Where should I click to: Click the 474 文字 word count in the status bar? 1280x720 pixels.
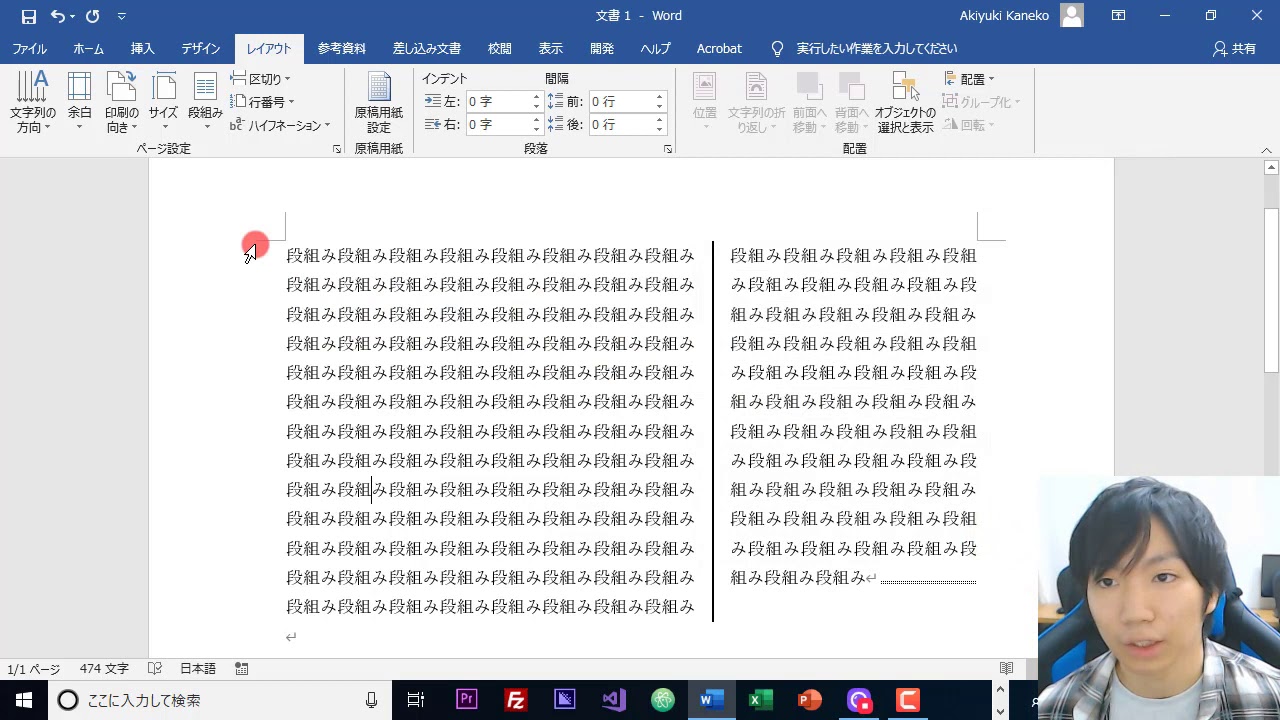104,669
